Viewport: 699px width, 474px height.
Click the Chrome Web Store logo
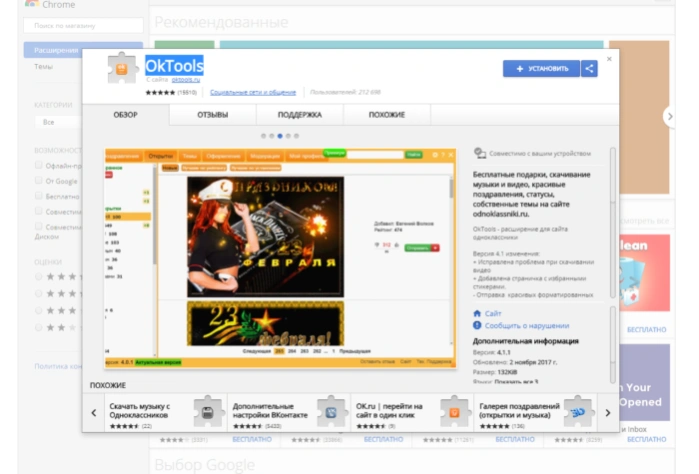pos(32,4)
